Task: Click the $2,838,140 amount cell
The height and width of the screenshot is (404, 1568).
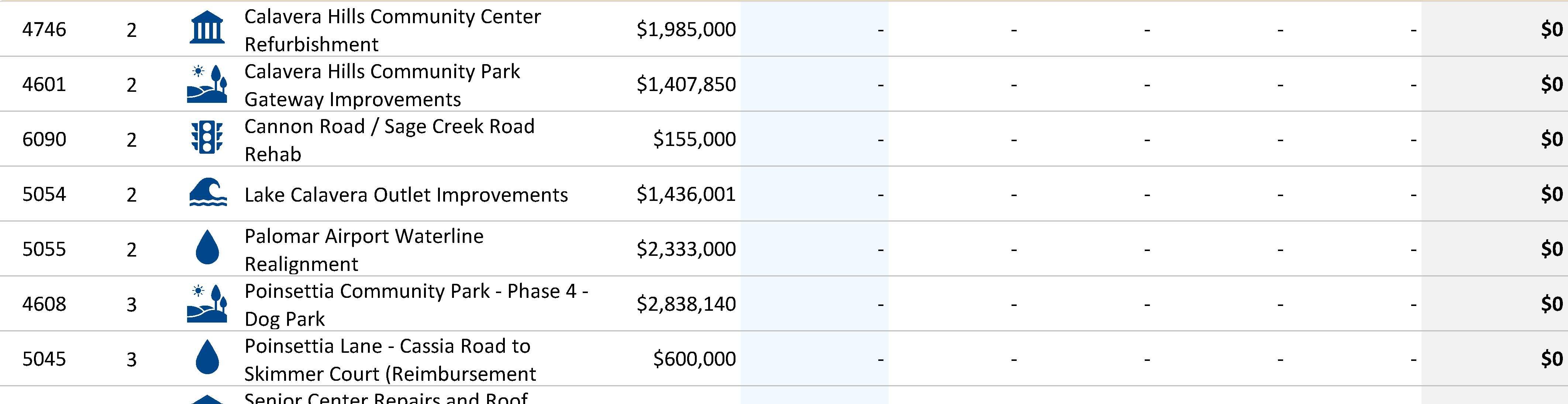Action: pos(685,304)
